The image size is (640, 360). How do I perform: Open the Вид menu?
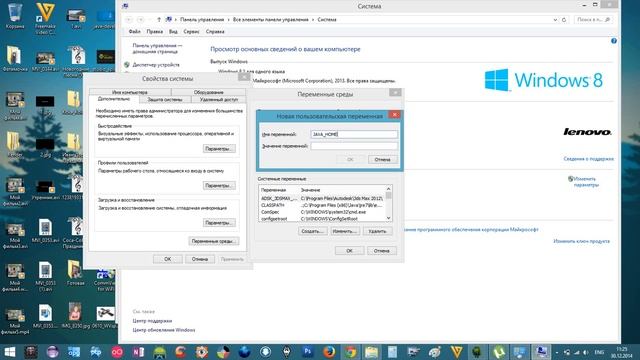(173, 31)
